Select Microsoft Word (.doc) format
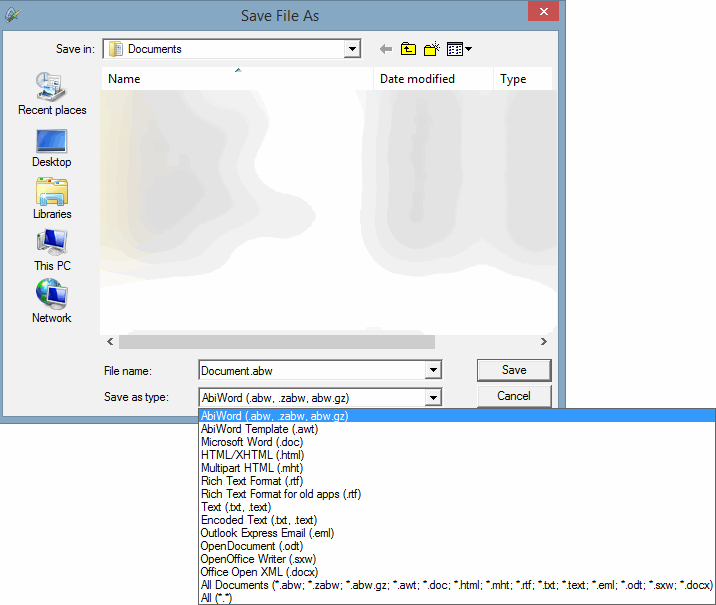This screenshot has width=716, height=605. (x=457, y=442)
